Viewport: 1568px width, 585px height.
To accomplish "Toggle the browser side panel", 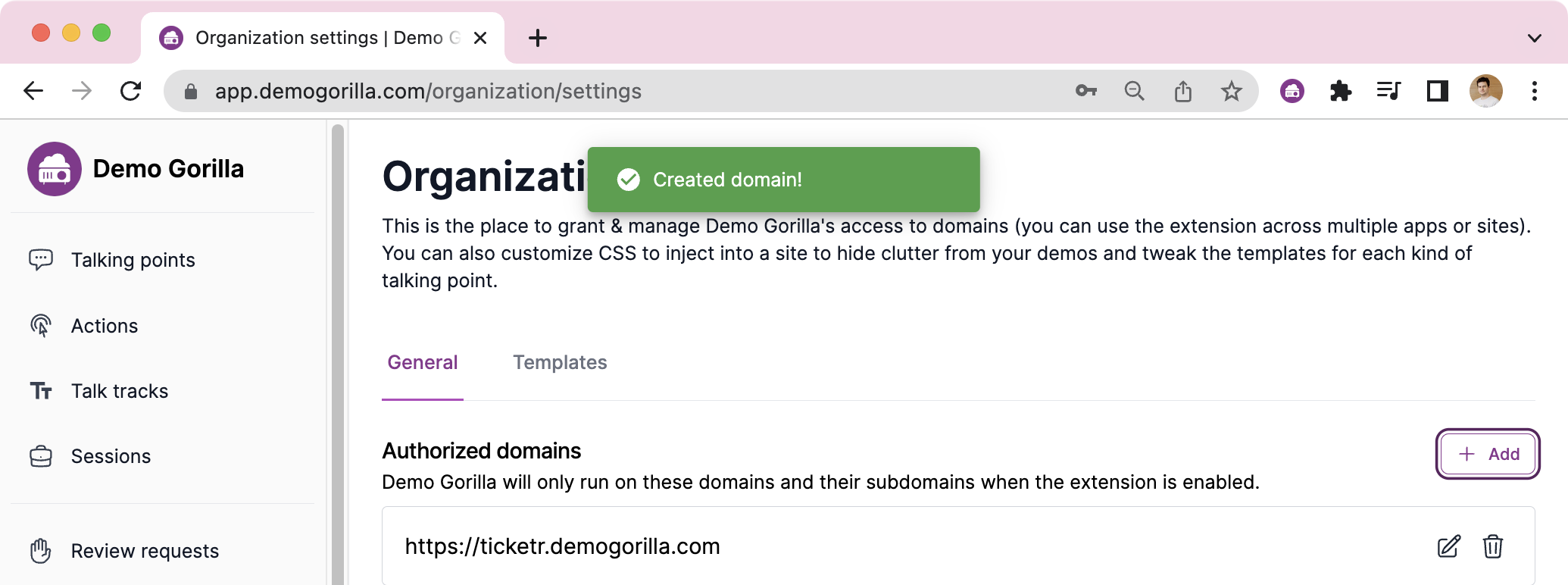I will point(1438,91).
